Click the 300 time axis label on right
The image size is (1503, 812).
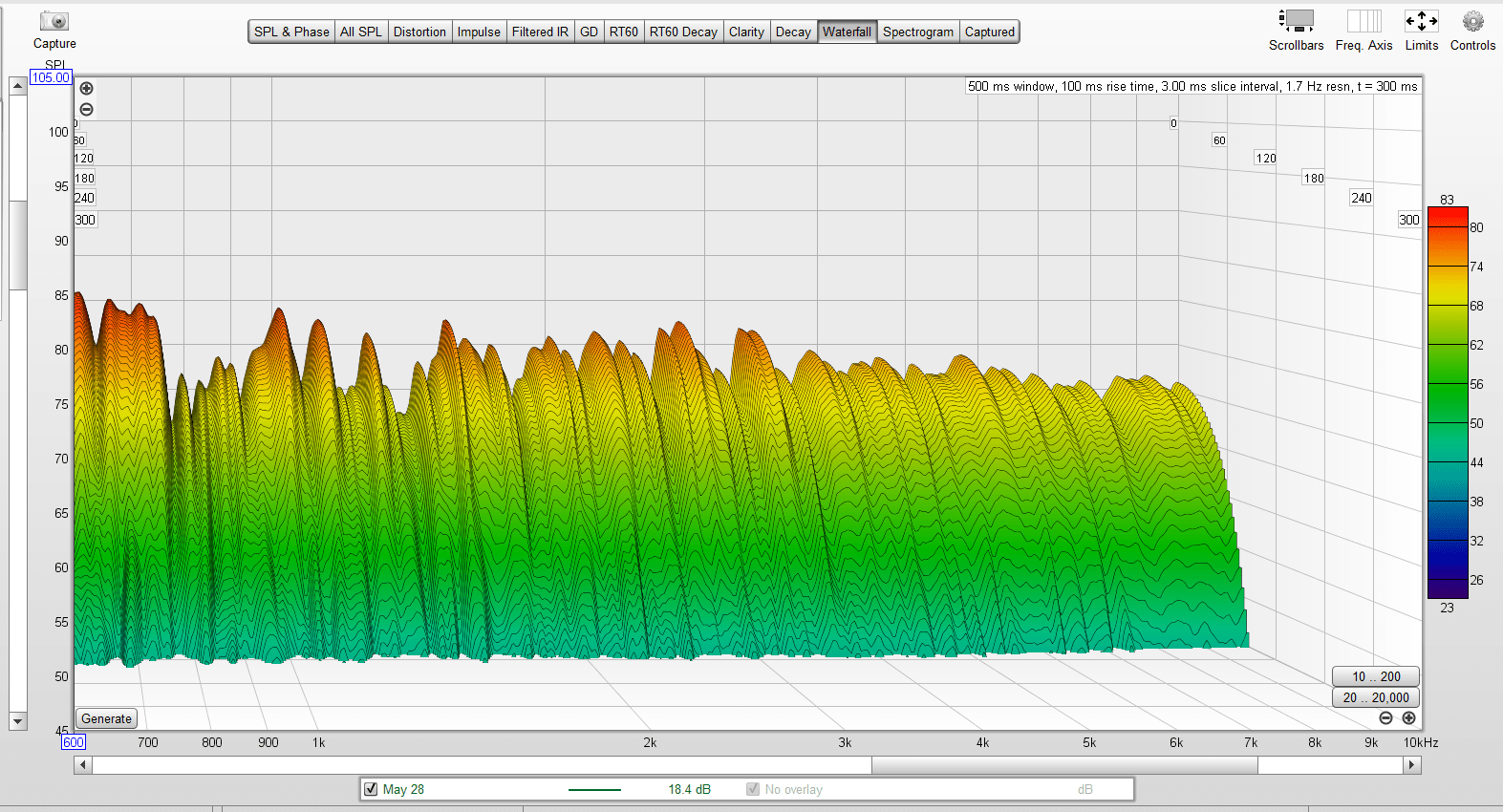click(1408, 220)
